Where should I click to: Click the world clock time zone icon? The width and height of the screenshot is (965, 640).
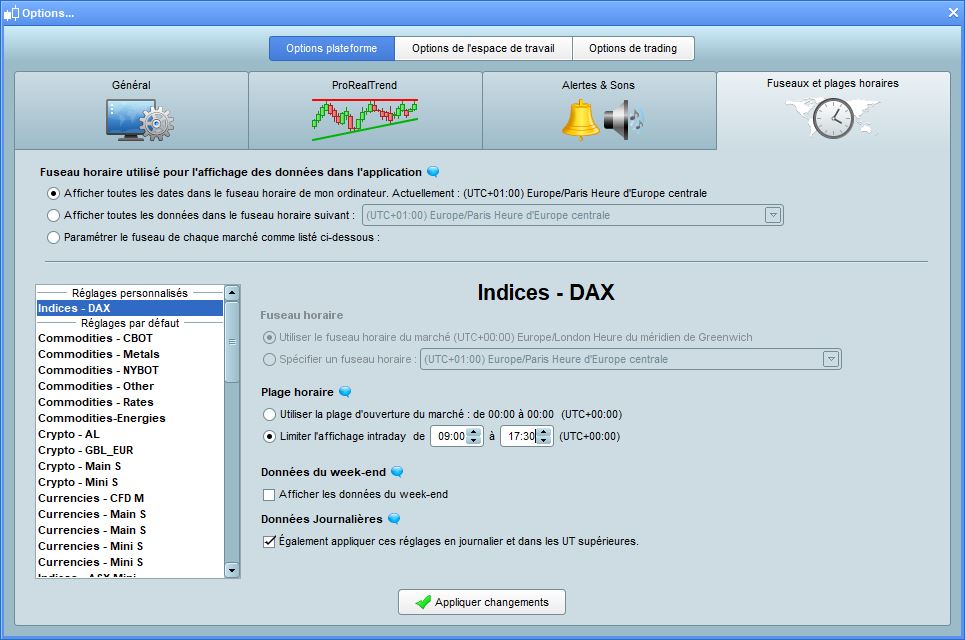[x=833, y=118]
